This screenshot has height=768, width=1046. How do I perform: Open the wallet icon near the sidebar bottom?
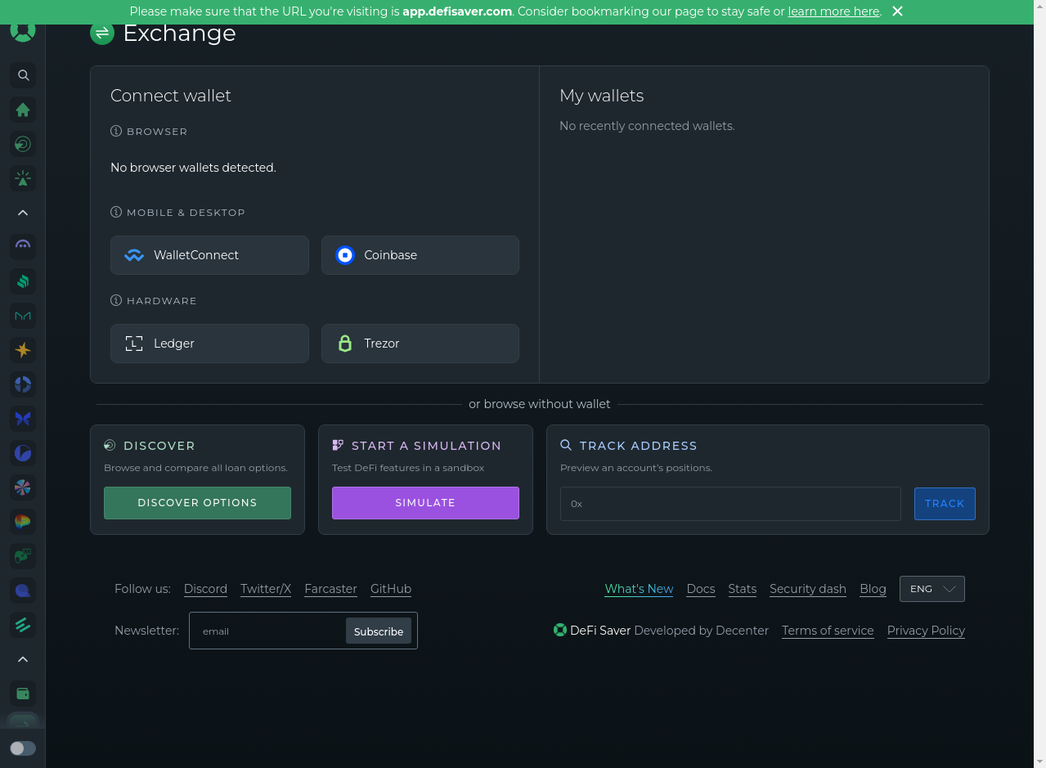point(22,693)
